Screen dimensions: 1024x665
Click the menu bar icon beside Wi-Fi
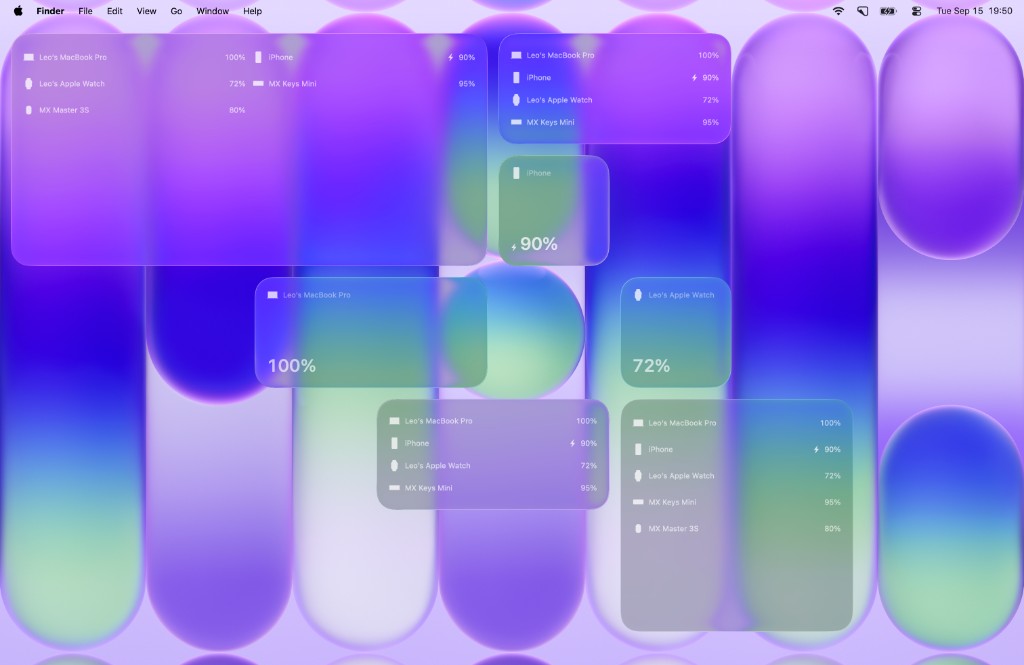pyautogui.click(x=863, y=10)
